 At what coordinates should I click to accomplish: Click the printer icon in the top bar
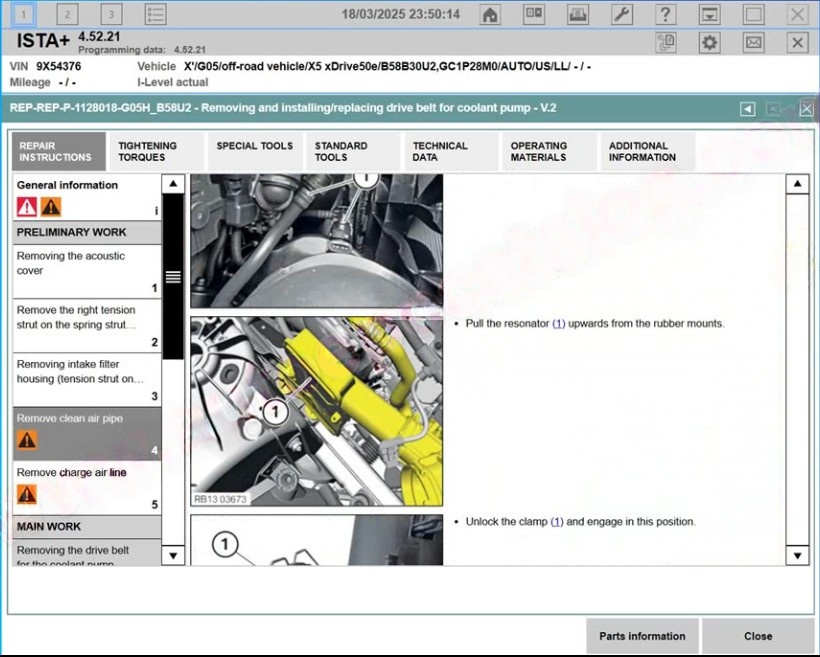[578, 14]
